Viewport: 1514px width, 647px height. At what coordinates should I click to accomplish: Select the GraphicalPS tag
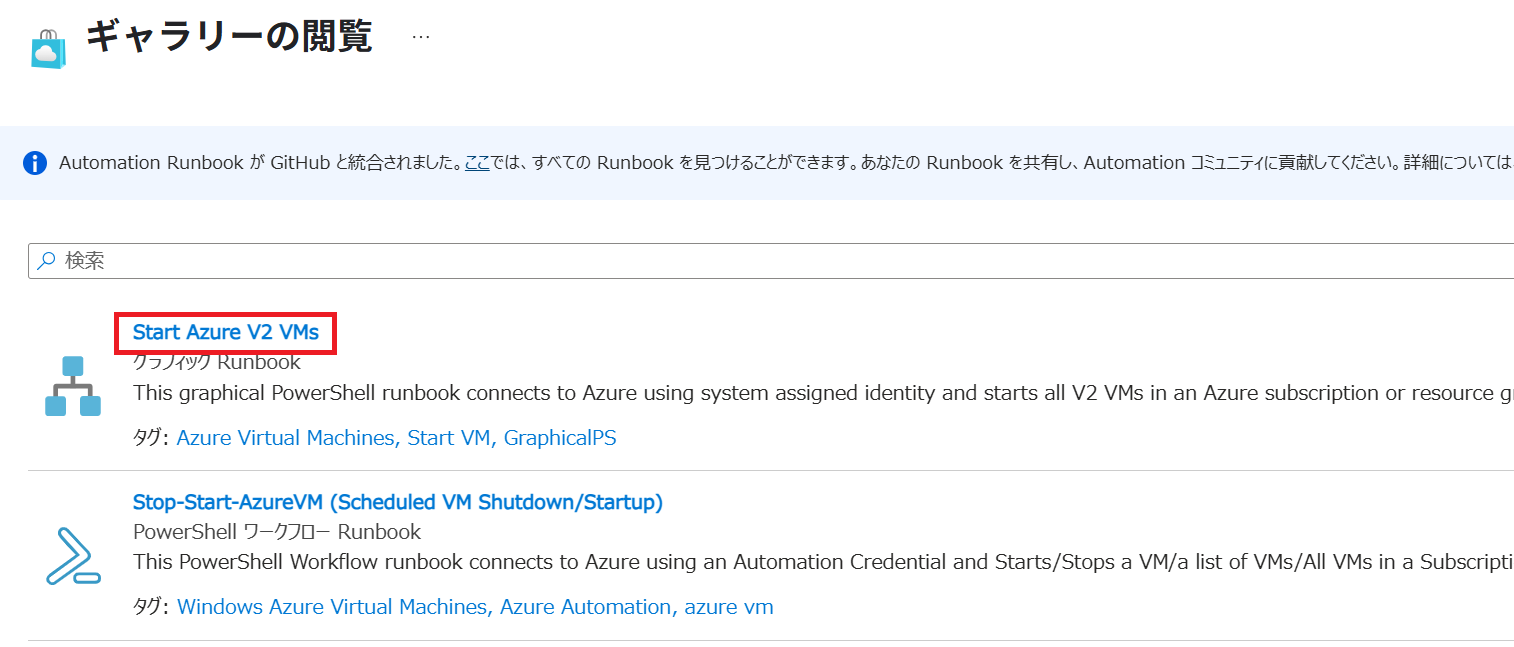[x=560, y=438]
